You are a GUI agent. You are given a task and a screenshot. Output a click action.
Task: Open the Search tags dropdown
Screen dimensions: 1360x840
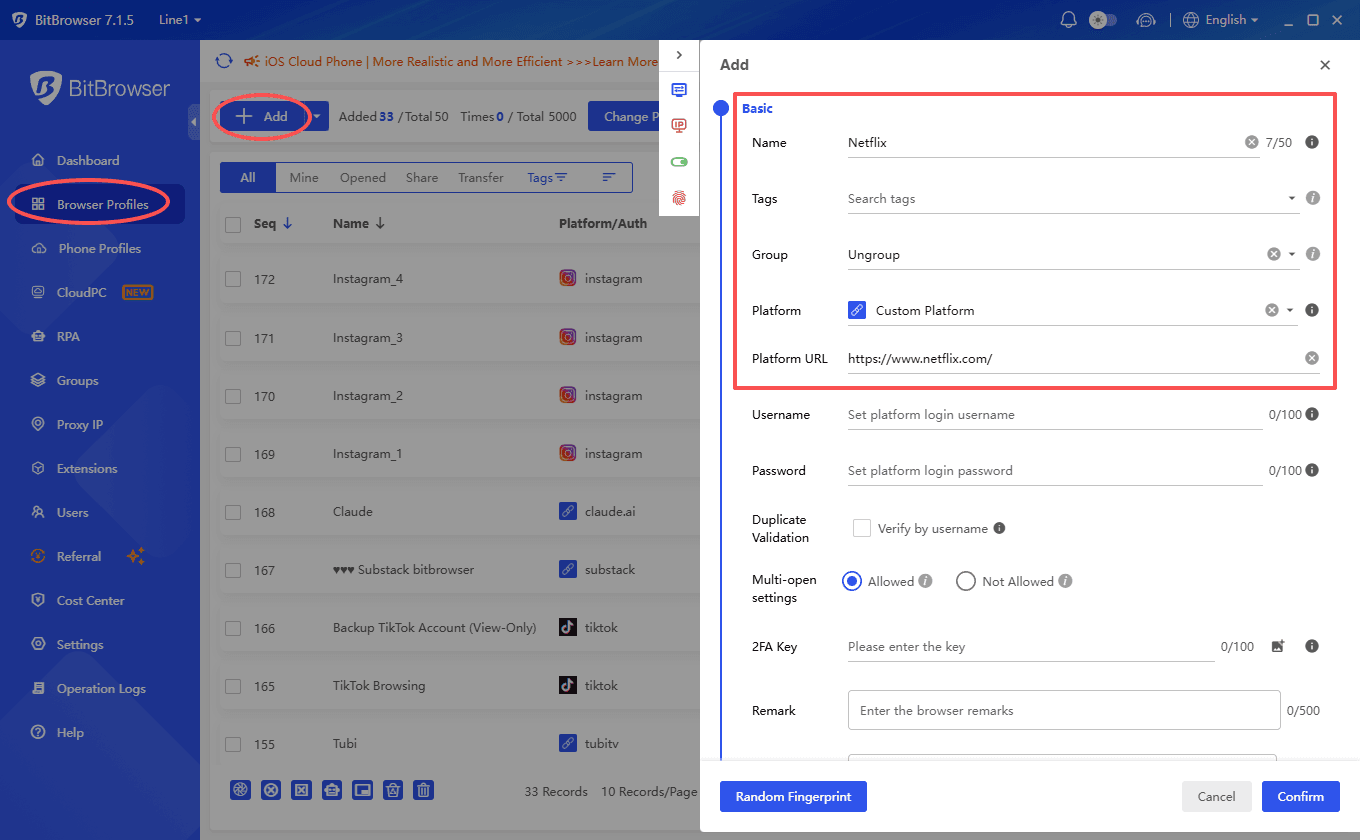point(1073,199)
